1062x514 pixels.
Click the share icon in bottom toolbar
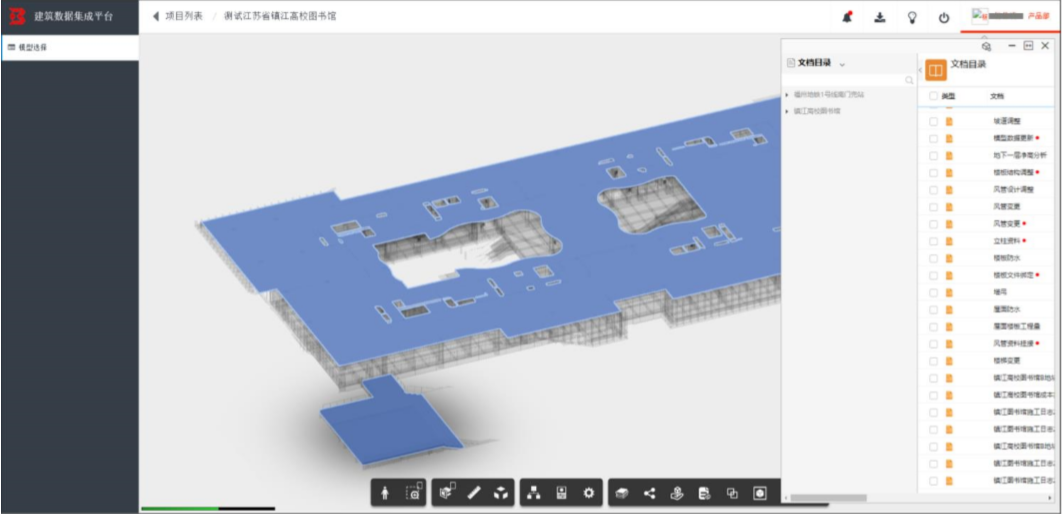650,494
